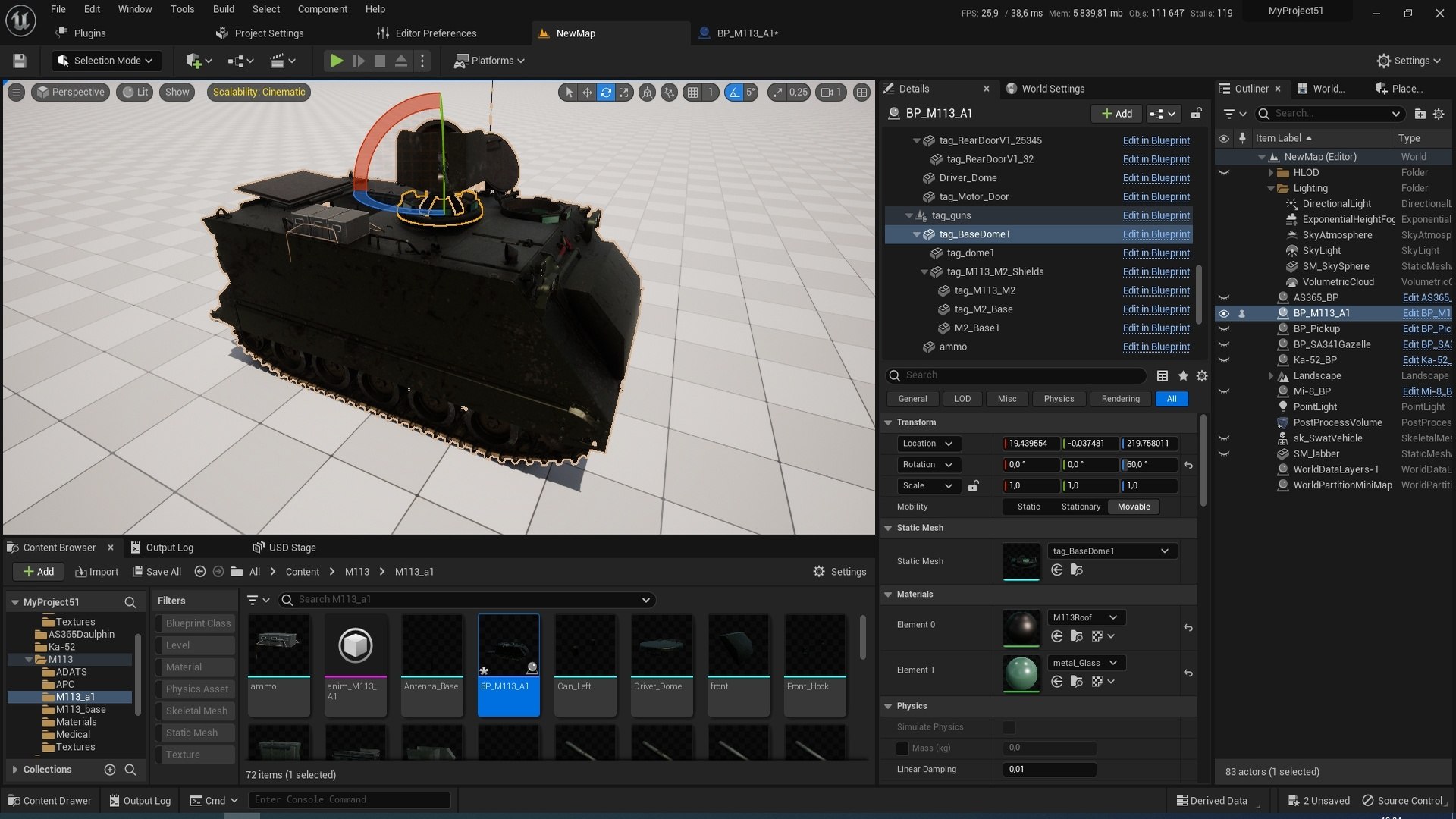Toggle scale snapping 0,25 icon
The width and height of the screenshot is (1456, 819).
777,93
